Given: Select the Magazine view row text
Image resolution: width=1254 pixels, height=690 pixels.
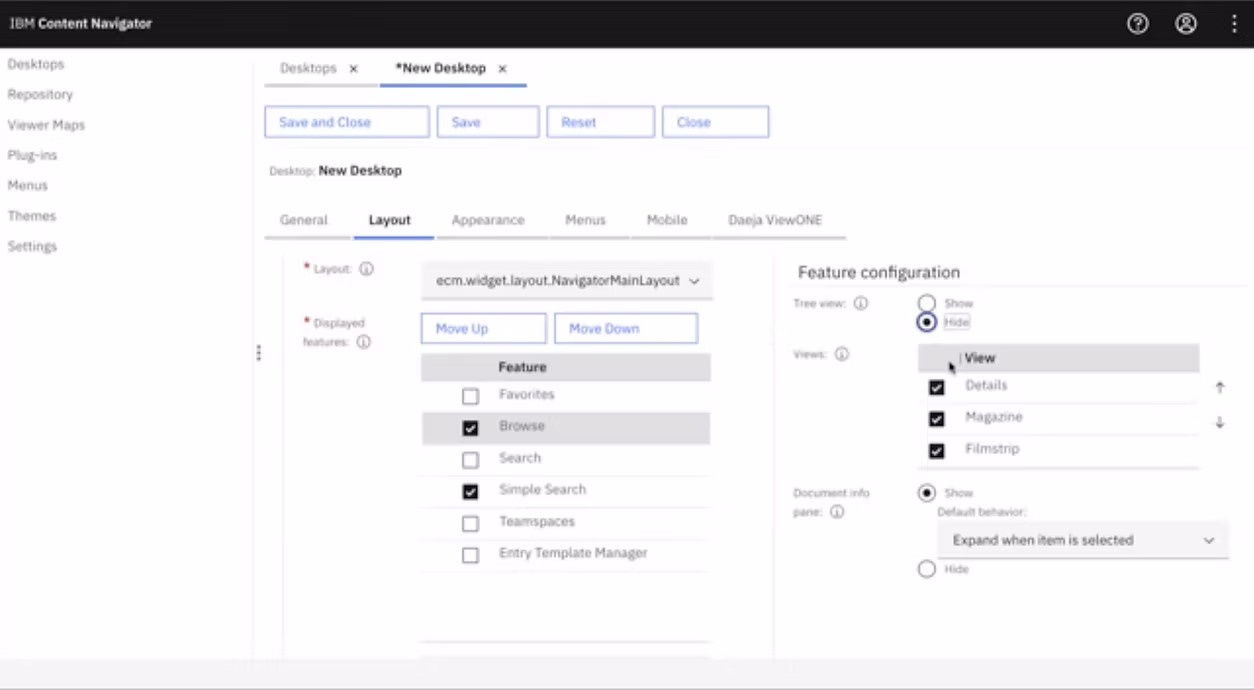Looking at the screenshot, I should tap(994, 417).
